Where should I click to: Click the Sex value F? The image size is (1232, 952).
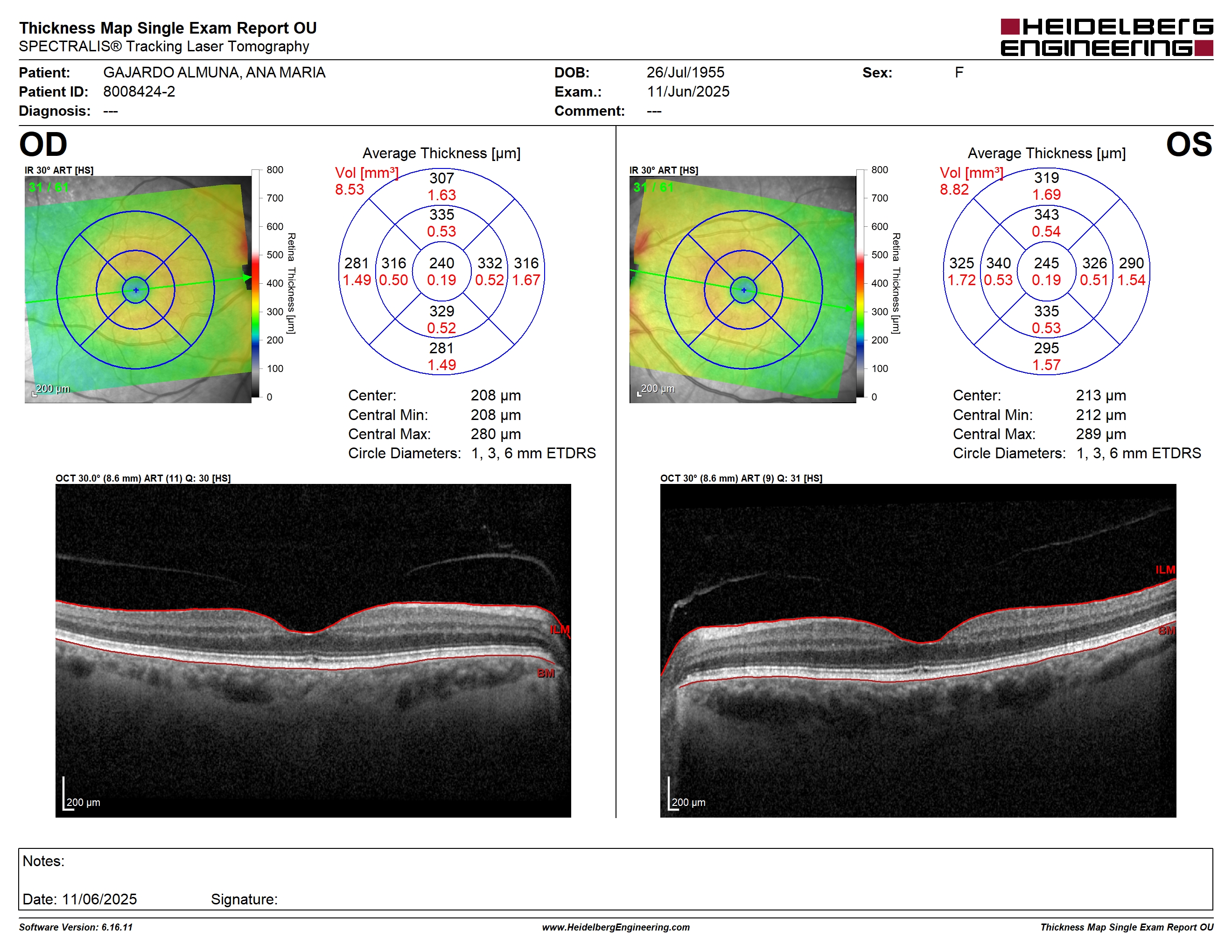click(959, 73)
